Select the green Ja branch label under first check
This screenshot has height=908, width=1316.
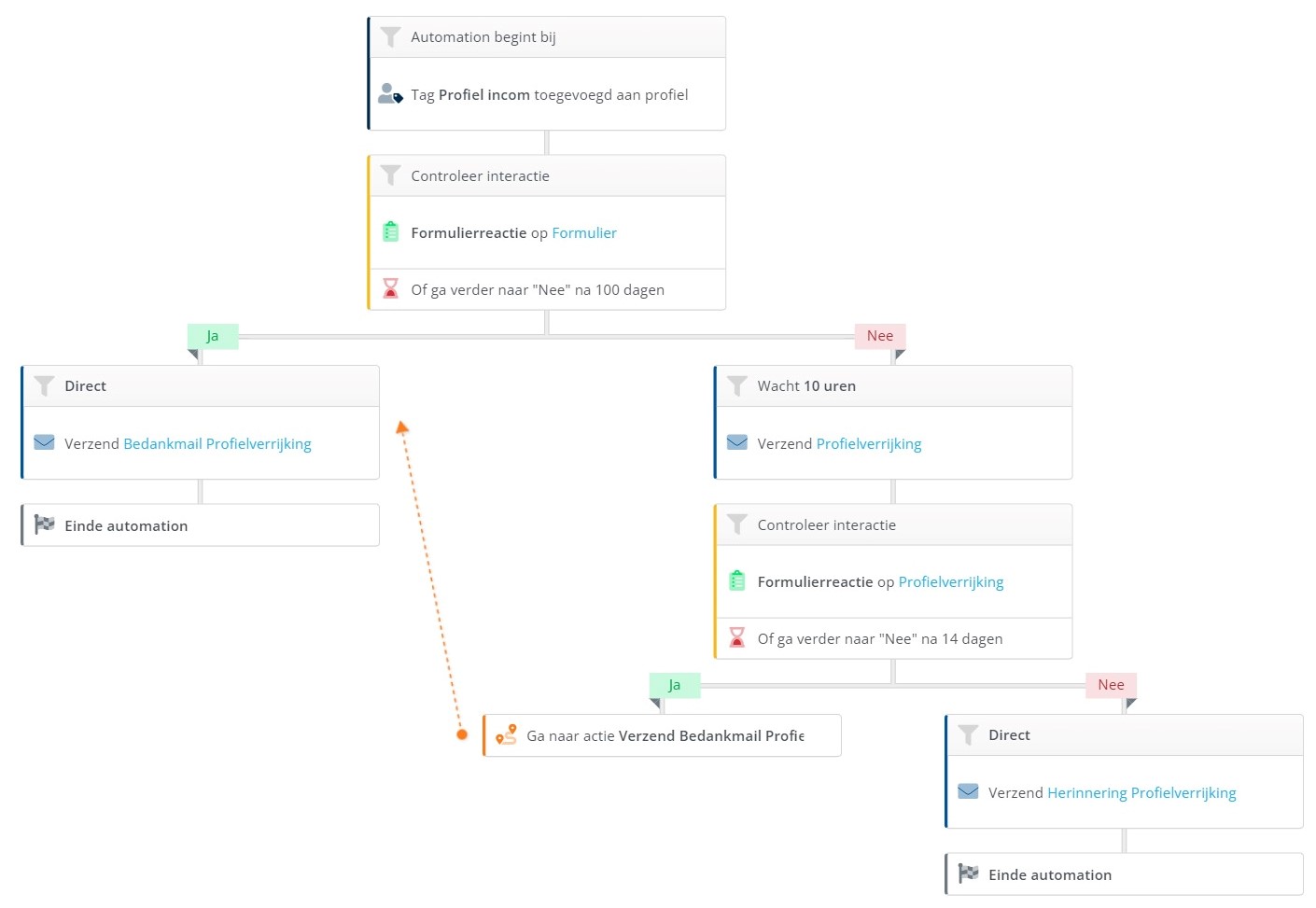pos(213,336)
